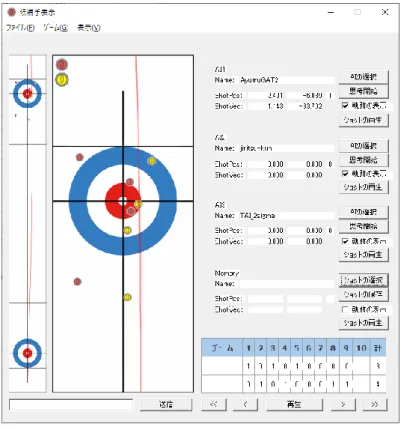Click the red stone app icon in the title bar

[x=12, y=12]
